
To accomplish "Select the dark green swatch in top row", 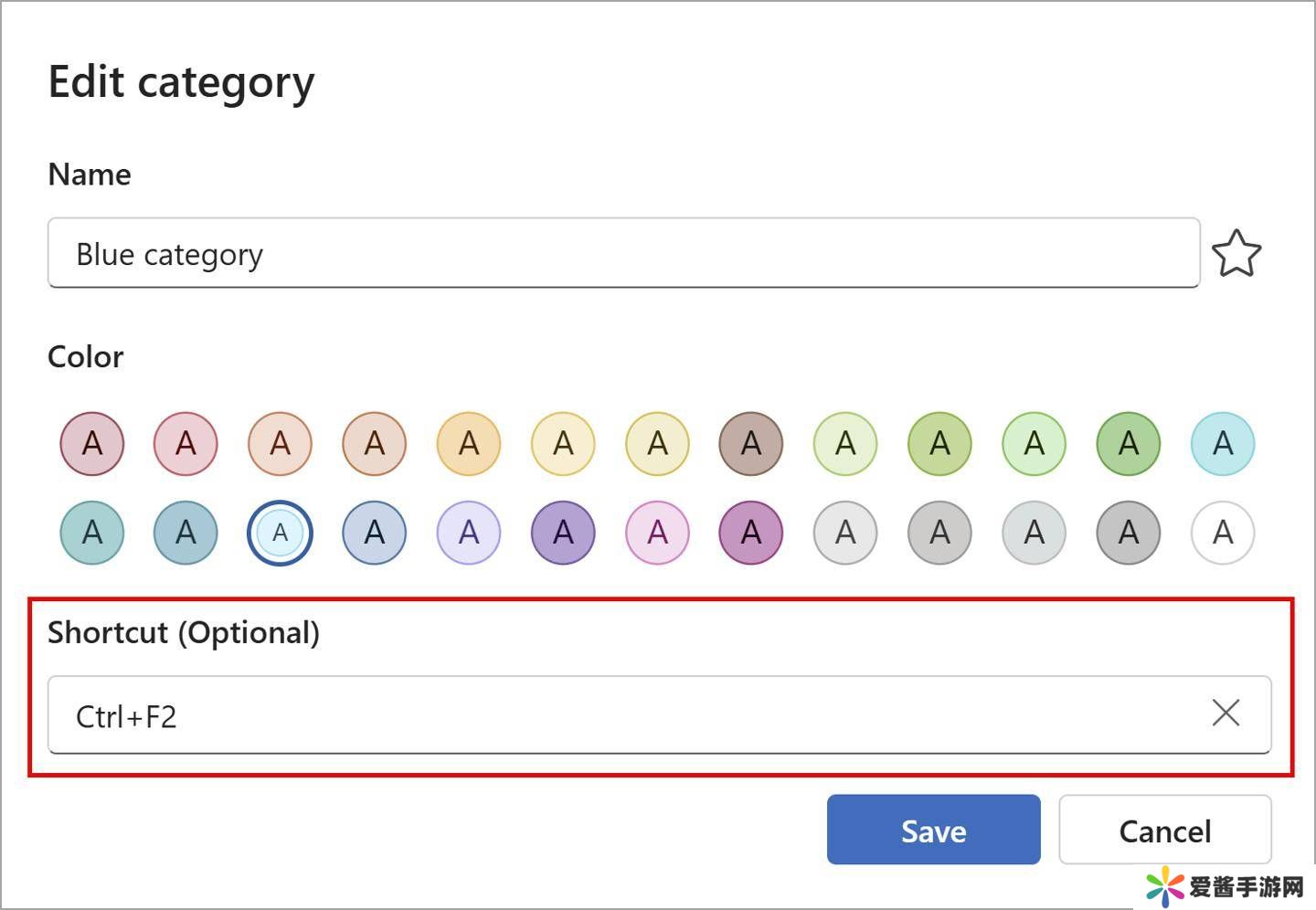I will (x=1129, y=444).
